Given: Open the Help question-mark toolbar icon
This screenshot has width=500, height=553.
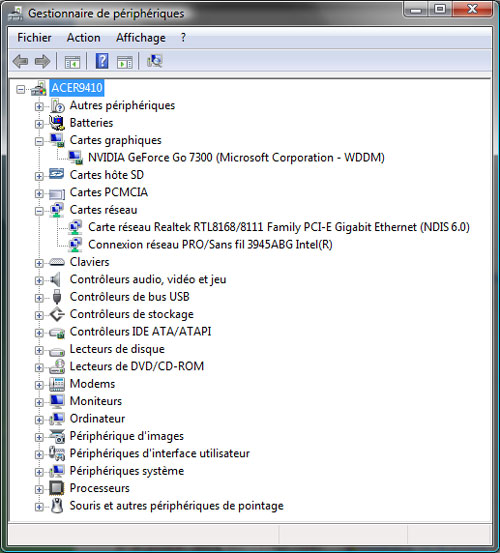Looking at the screenshot, I should click(102, 61).
